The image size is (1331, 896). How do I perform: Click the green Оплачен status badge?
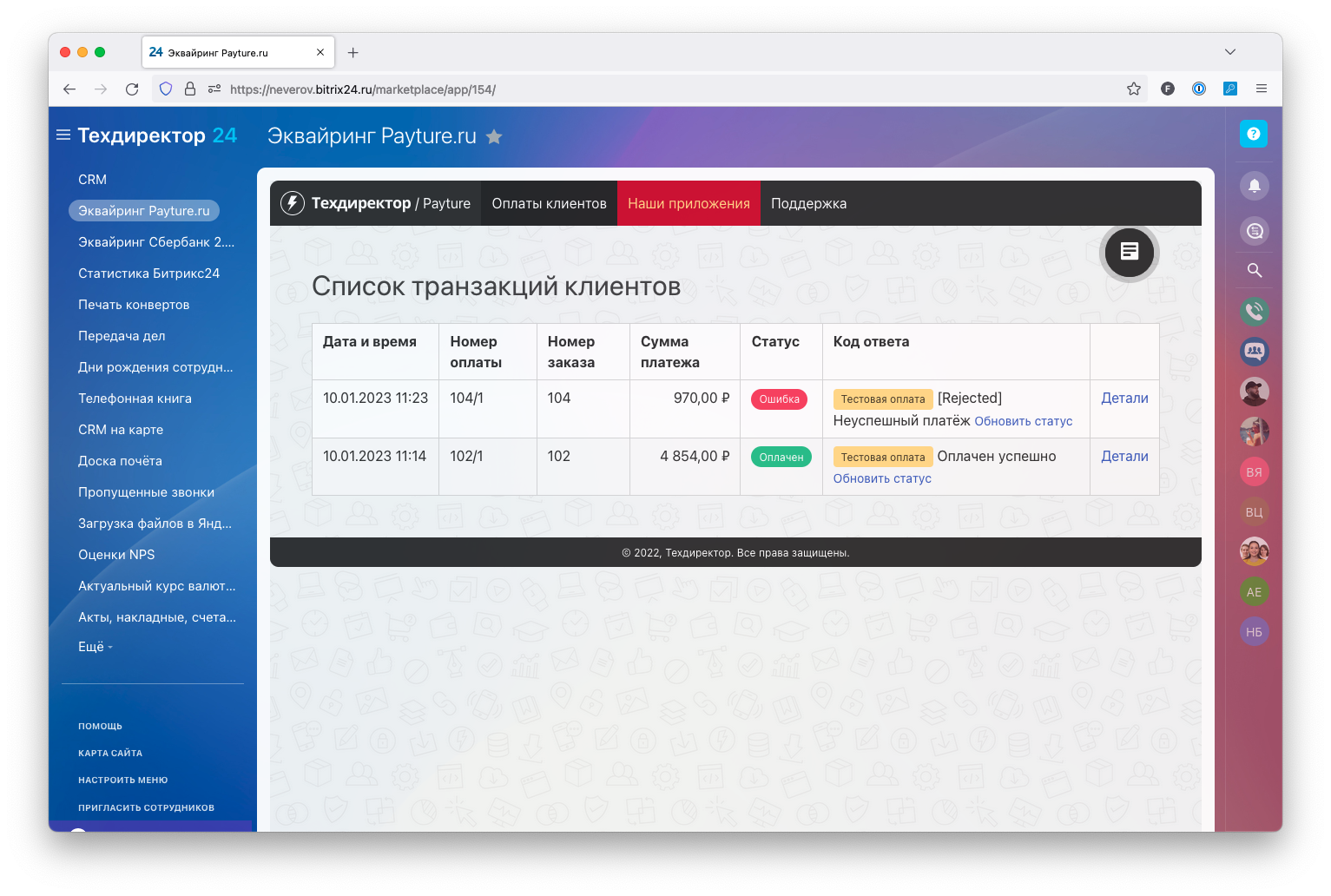pos(781,458)
